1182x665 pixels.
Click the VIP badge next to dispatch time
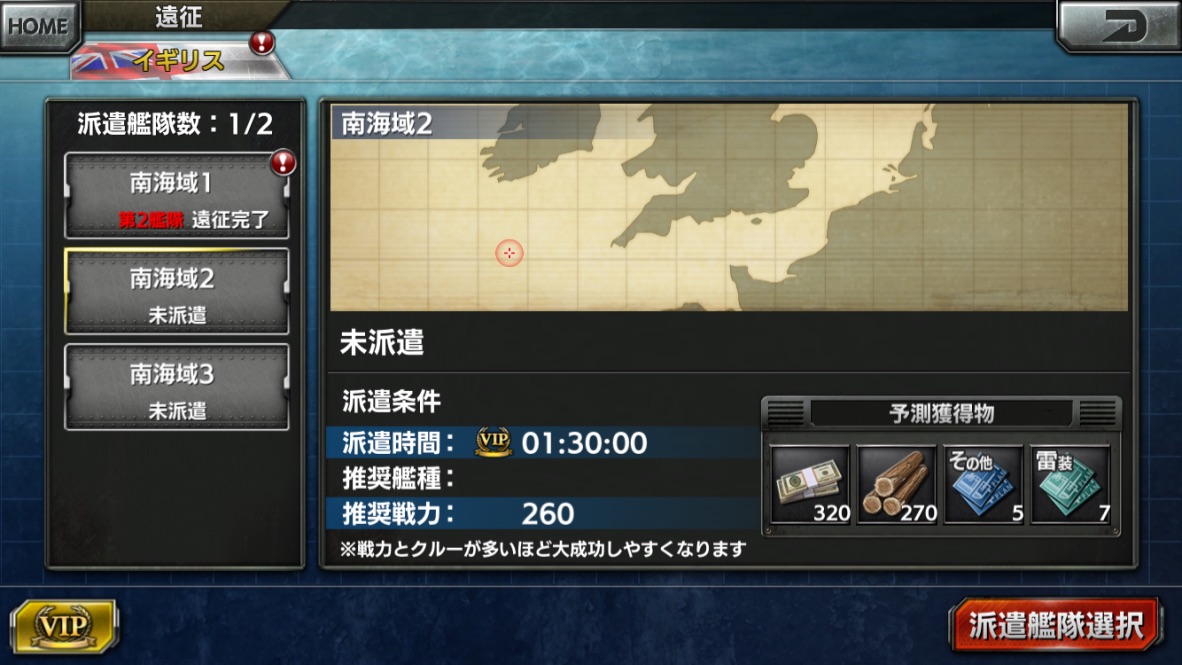point(493,441)
